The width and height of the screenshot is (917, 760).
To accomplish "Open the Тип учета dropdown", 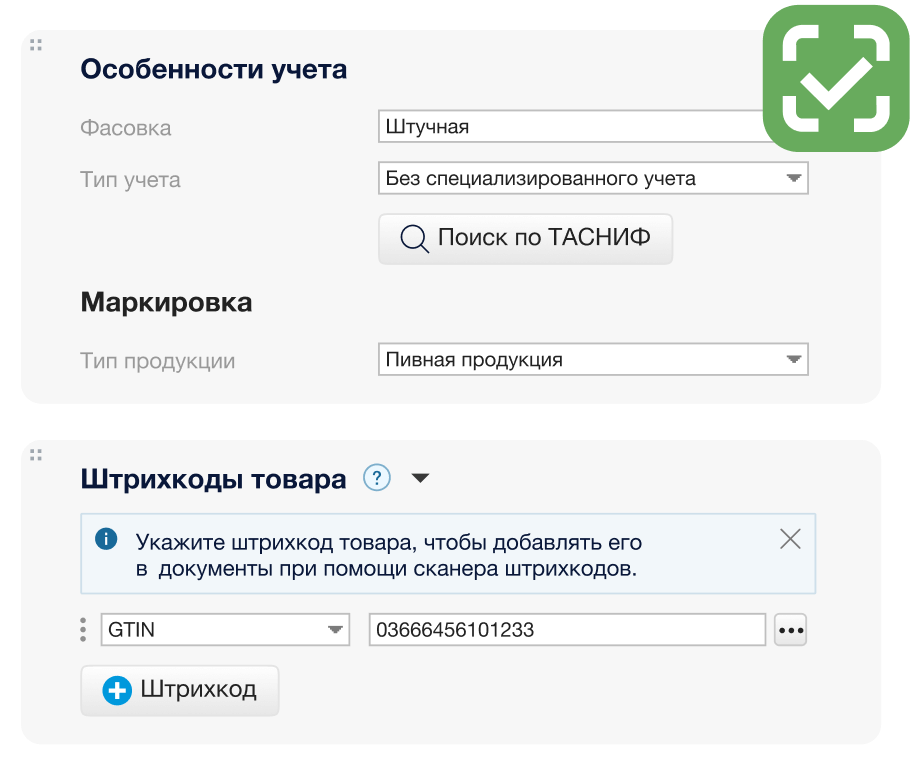I will [x=593, y=178].
